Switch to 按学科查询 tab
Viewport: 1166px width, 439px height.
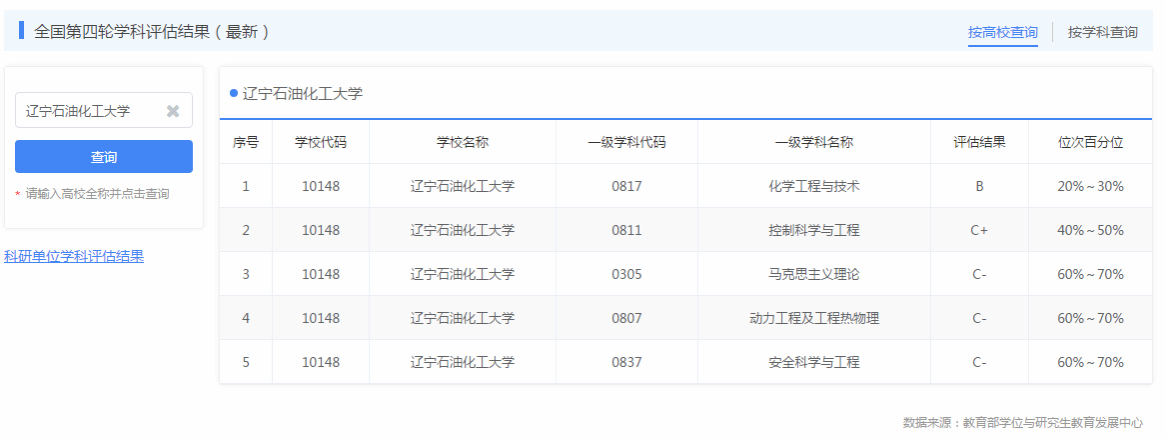1103,32
